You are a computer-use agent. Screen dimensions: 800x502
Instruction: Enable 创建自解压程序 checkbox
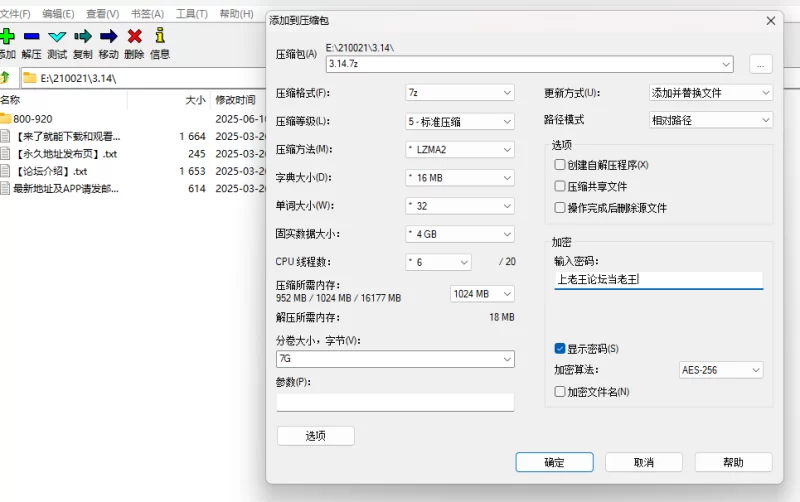560,165
